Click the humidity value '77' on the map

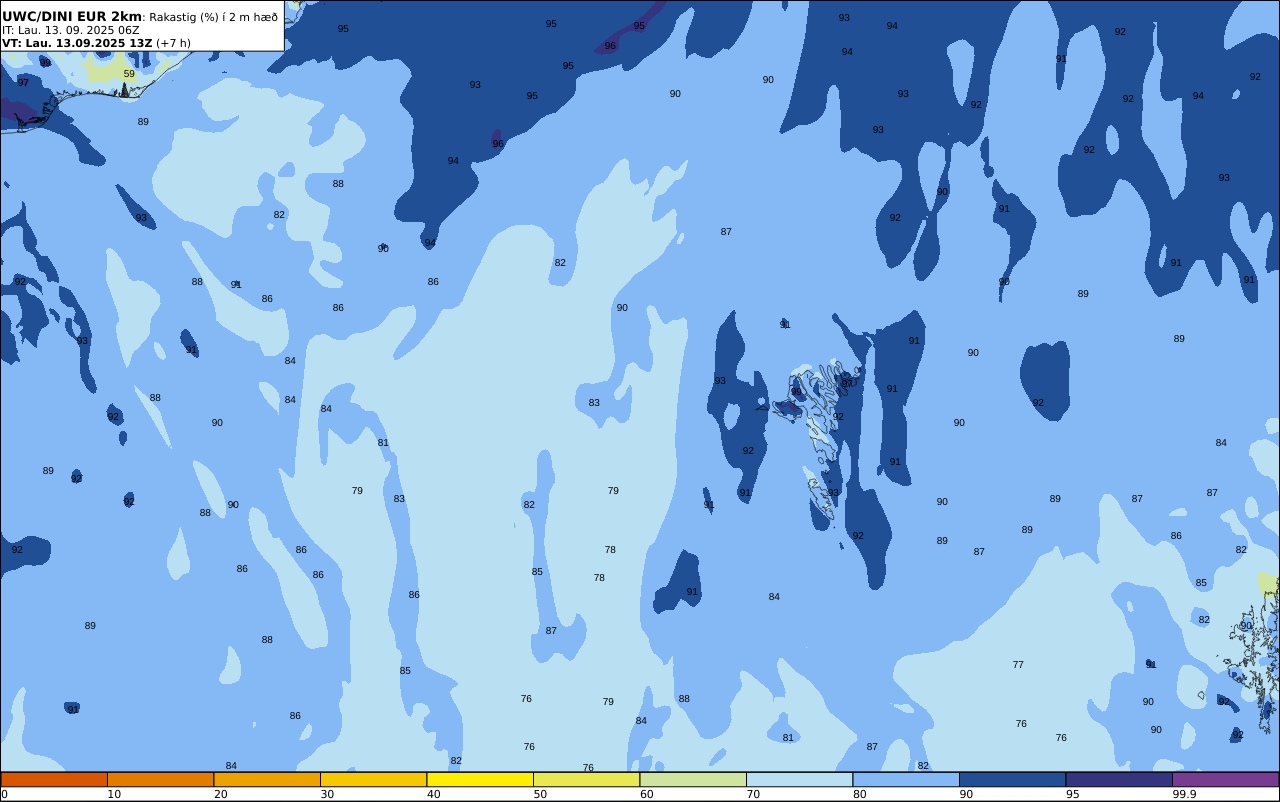tap(1018, 665)
